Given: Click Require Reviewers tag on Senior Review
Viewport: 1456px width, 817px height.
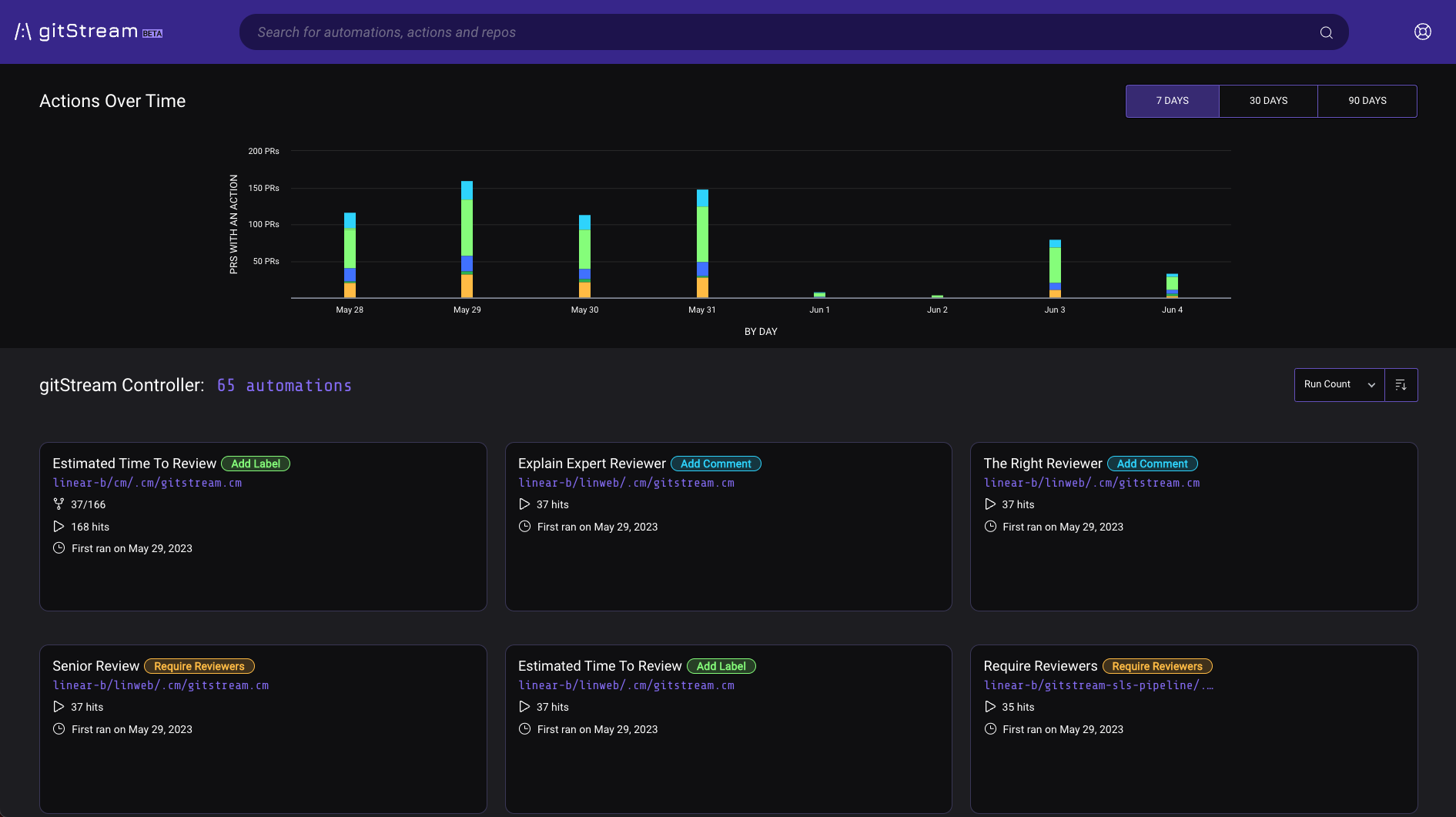Looking at the screenshot, I should (199, 666).
